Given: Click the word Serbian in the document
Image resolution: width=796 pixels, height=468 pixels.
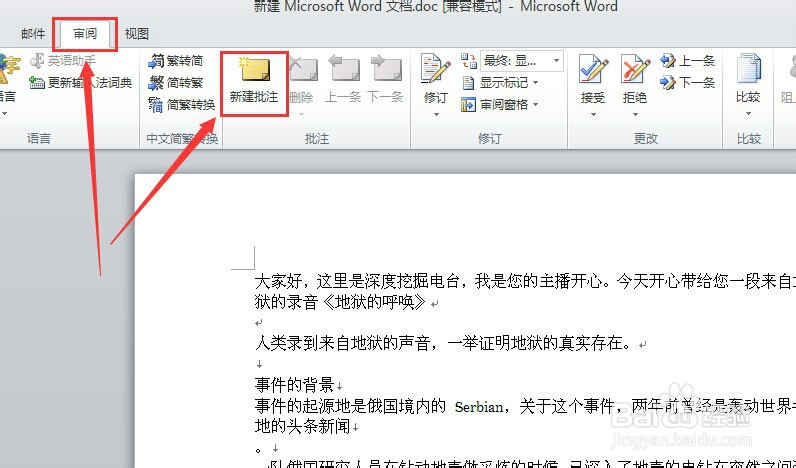Looking at the screenshot, I should (x=479, y=407).
